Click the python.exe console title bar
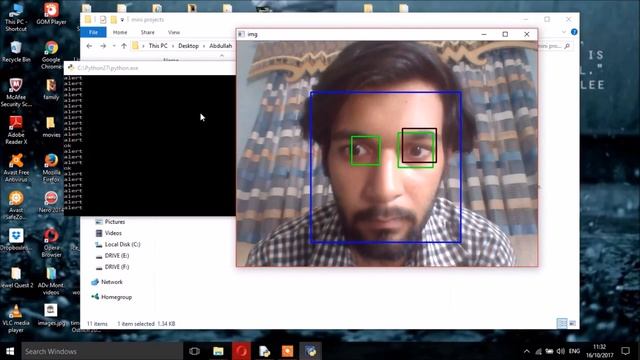The height and width of the screenshot is (360, 640). (150, 68)
